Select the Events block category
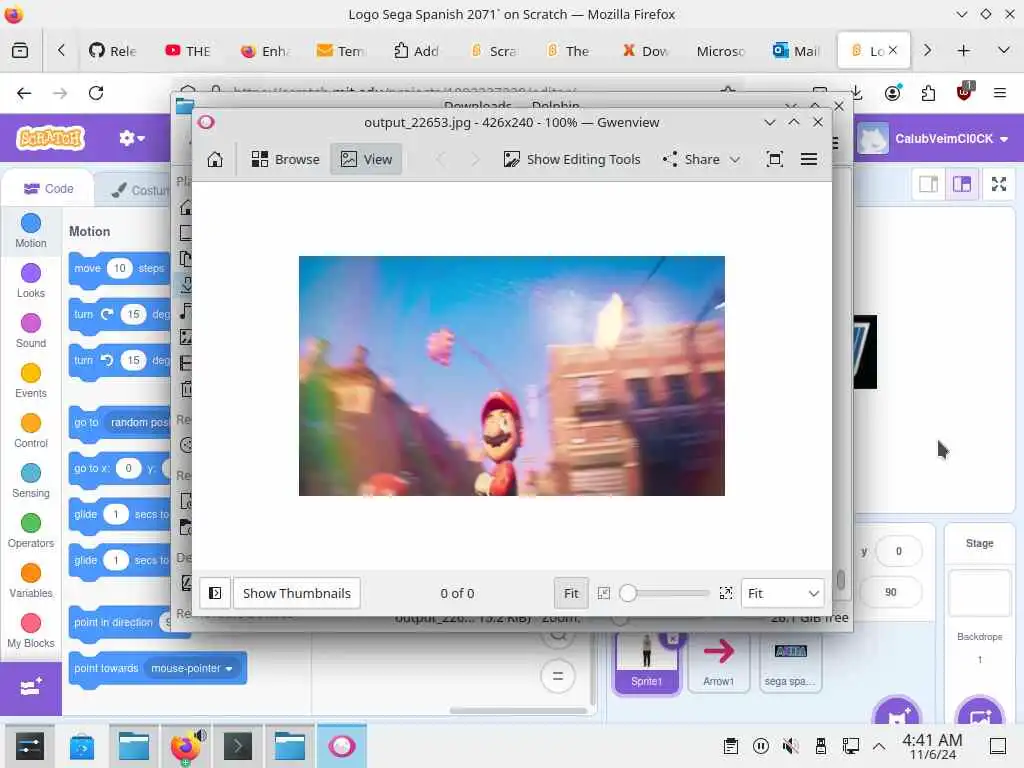The height and width of the screenshot is (768, 1024). click(x=31, y=381)
